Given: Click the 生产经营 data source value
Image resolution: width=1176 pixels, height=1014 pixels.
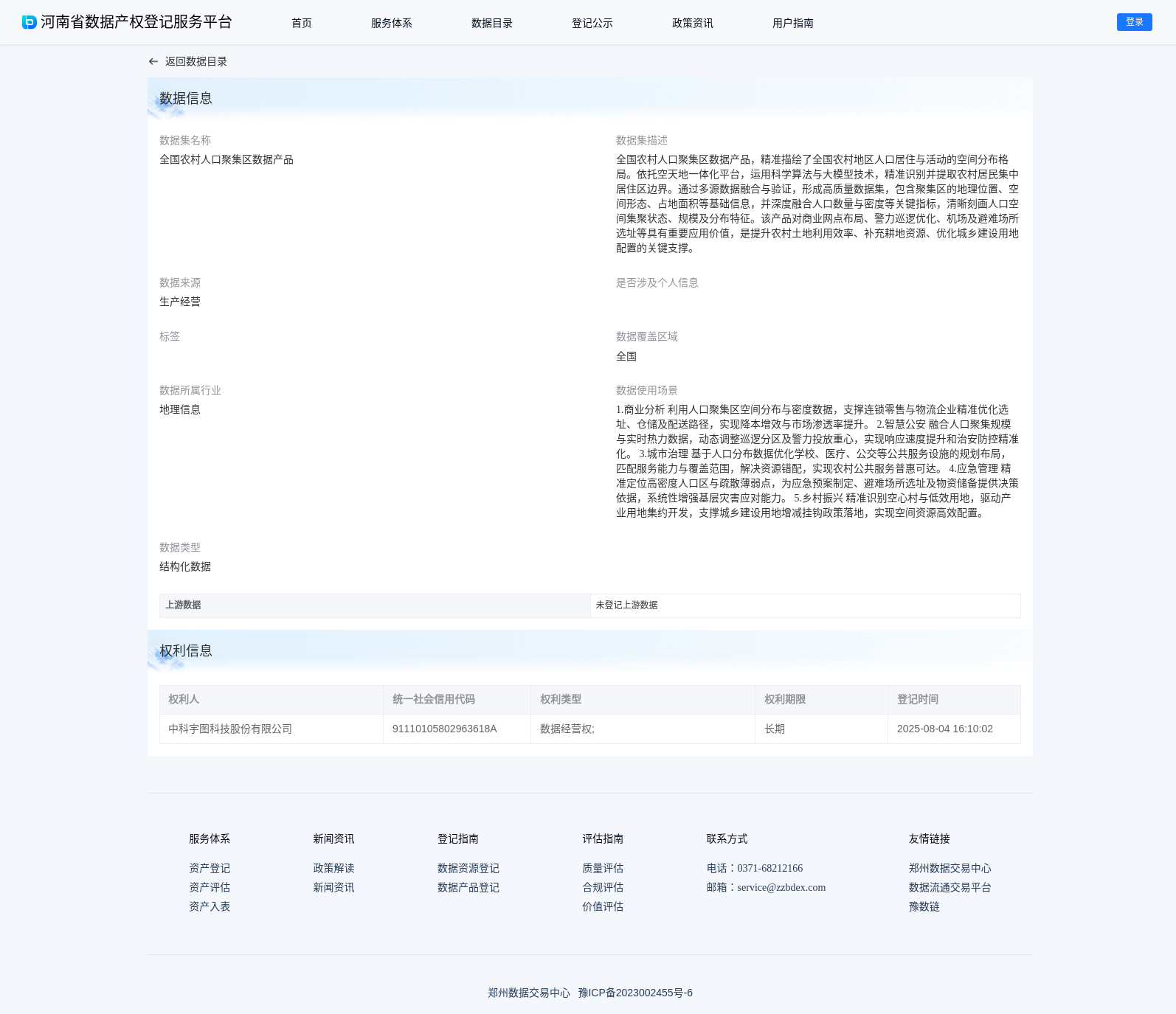Looking at the screenshot, I should pyautogui.click(x=180, y=302).
